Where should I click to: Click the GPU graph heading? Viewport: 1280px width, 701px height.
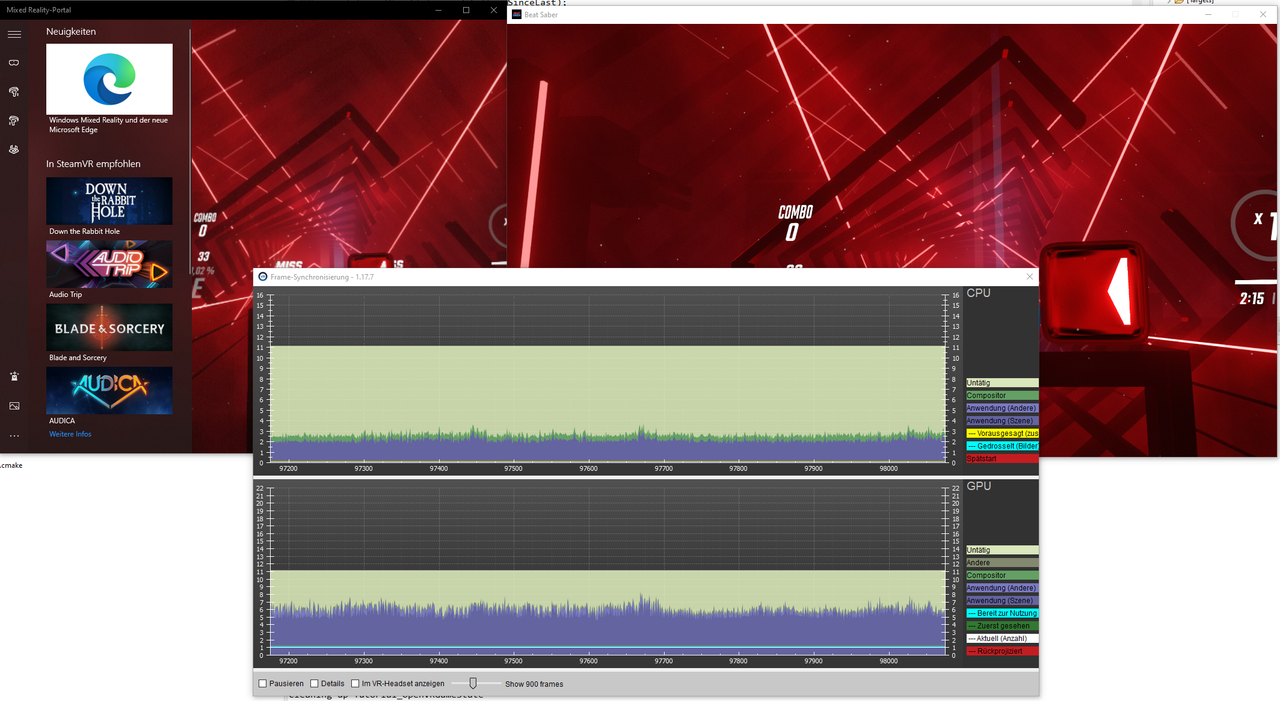[x=979, y=486]
